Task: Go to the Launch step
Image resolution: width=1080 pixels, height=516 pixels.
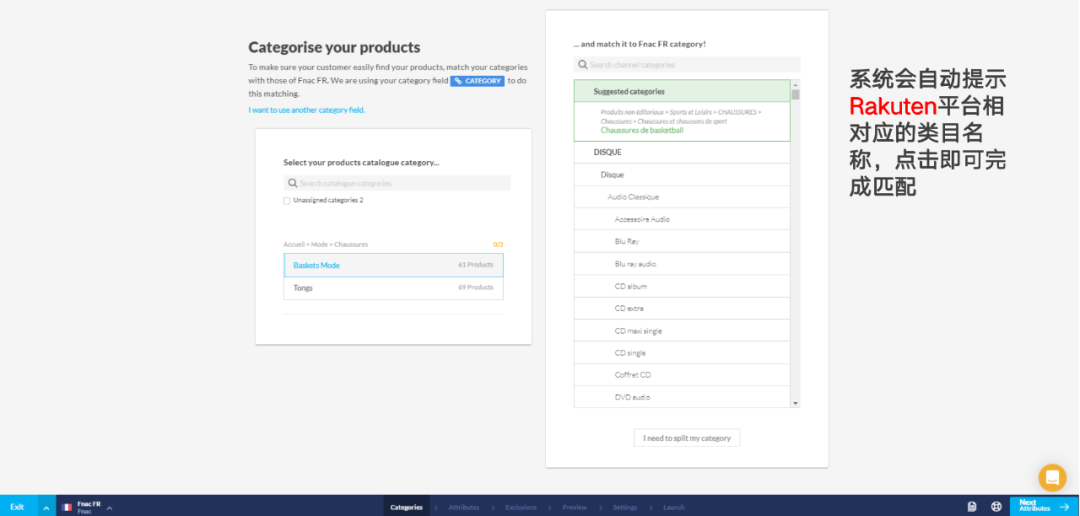Action: coord(674,507)
